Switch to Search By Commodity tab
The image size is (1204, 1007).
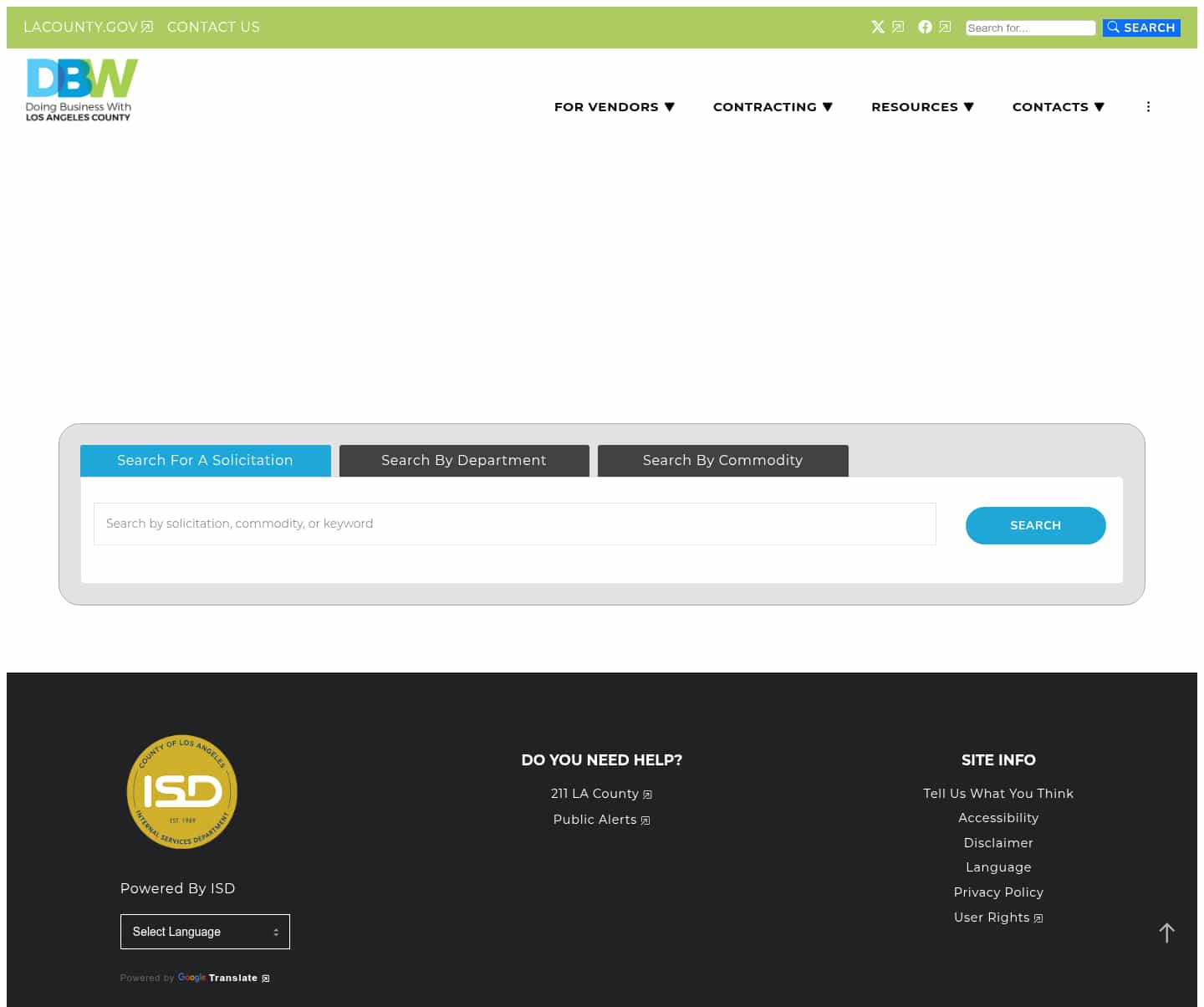723,461
